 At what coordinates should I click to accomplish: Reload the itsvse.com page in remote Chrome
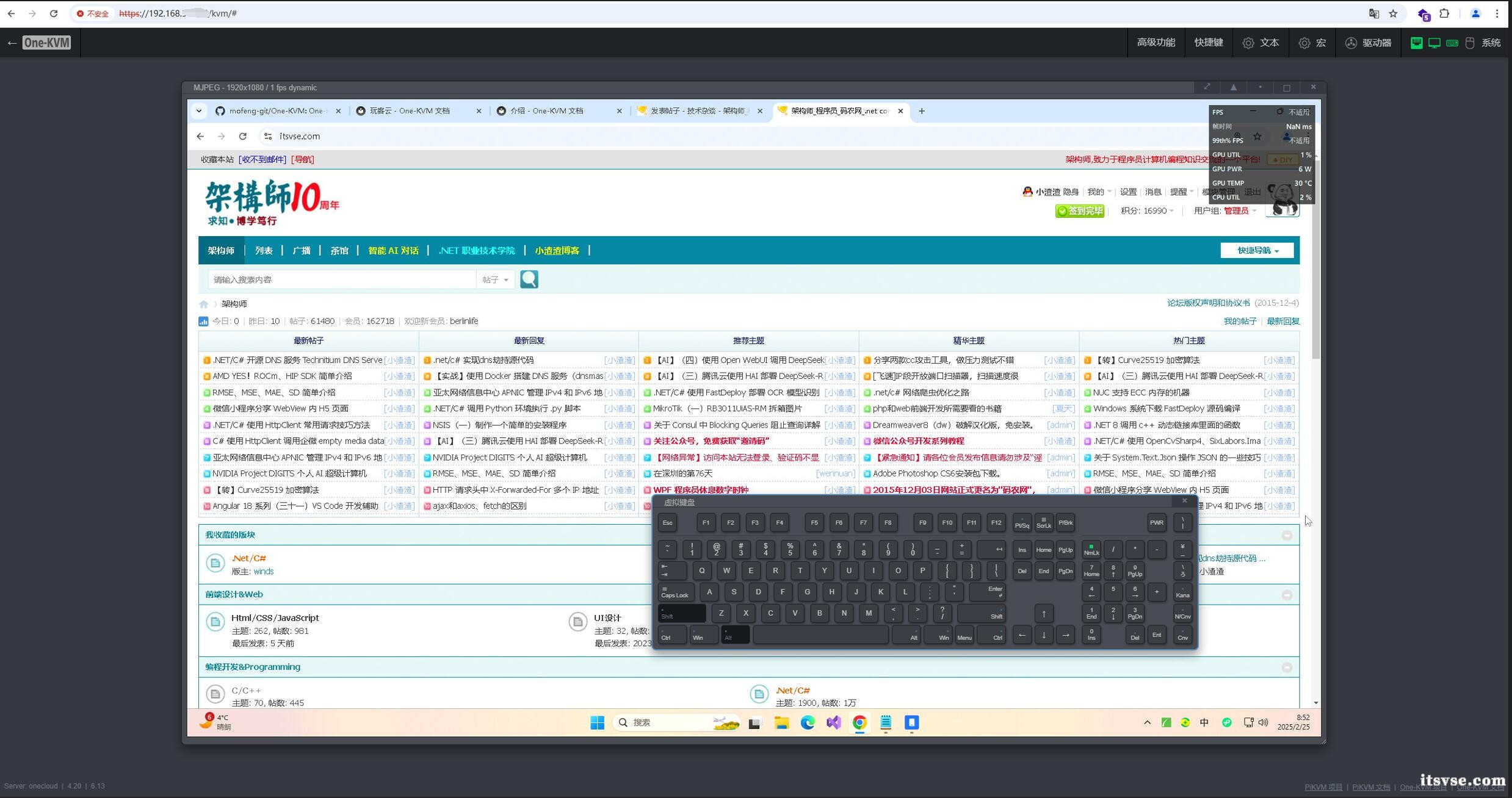point(243,136)
